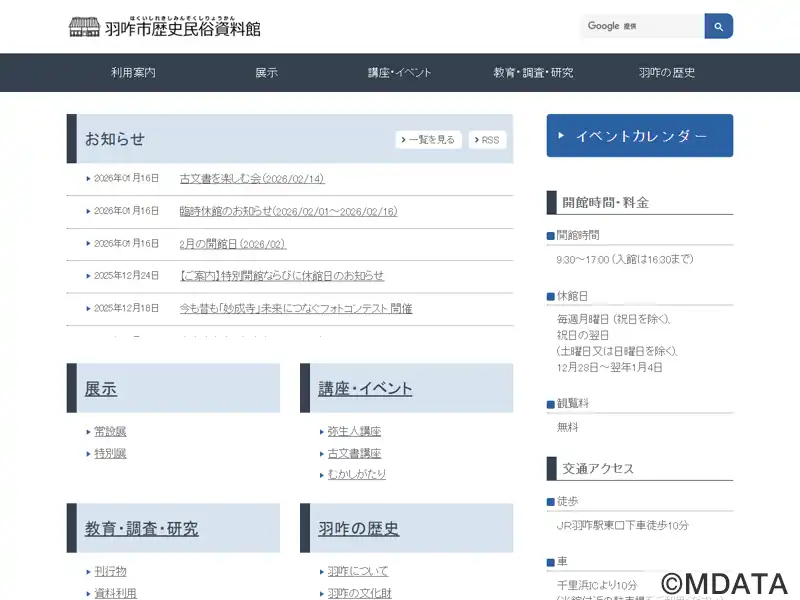This screenshot has width=800, height=600.
Task: Open 教育・調査・研究 in navigation bar
Action: tap(533, 73)
